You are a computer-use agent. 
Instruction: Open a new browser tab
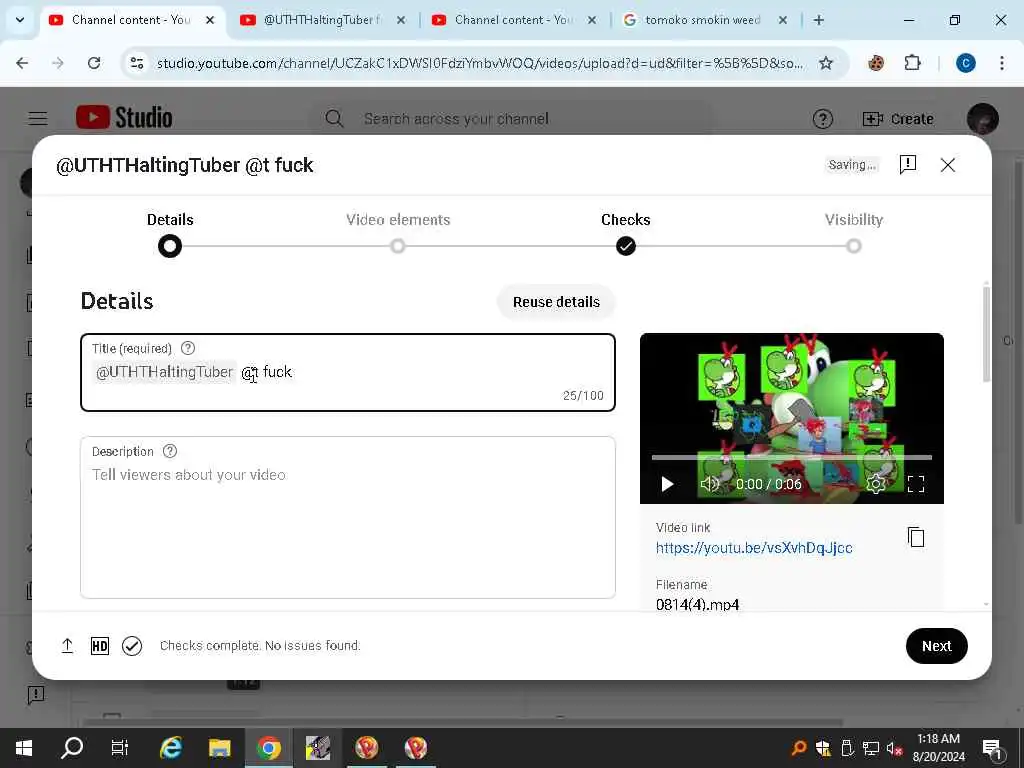818,20
